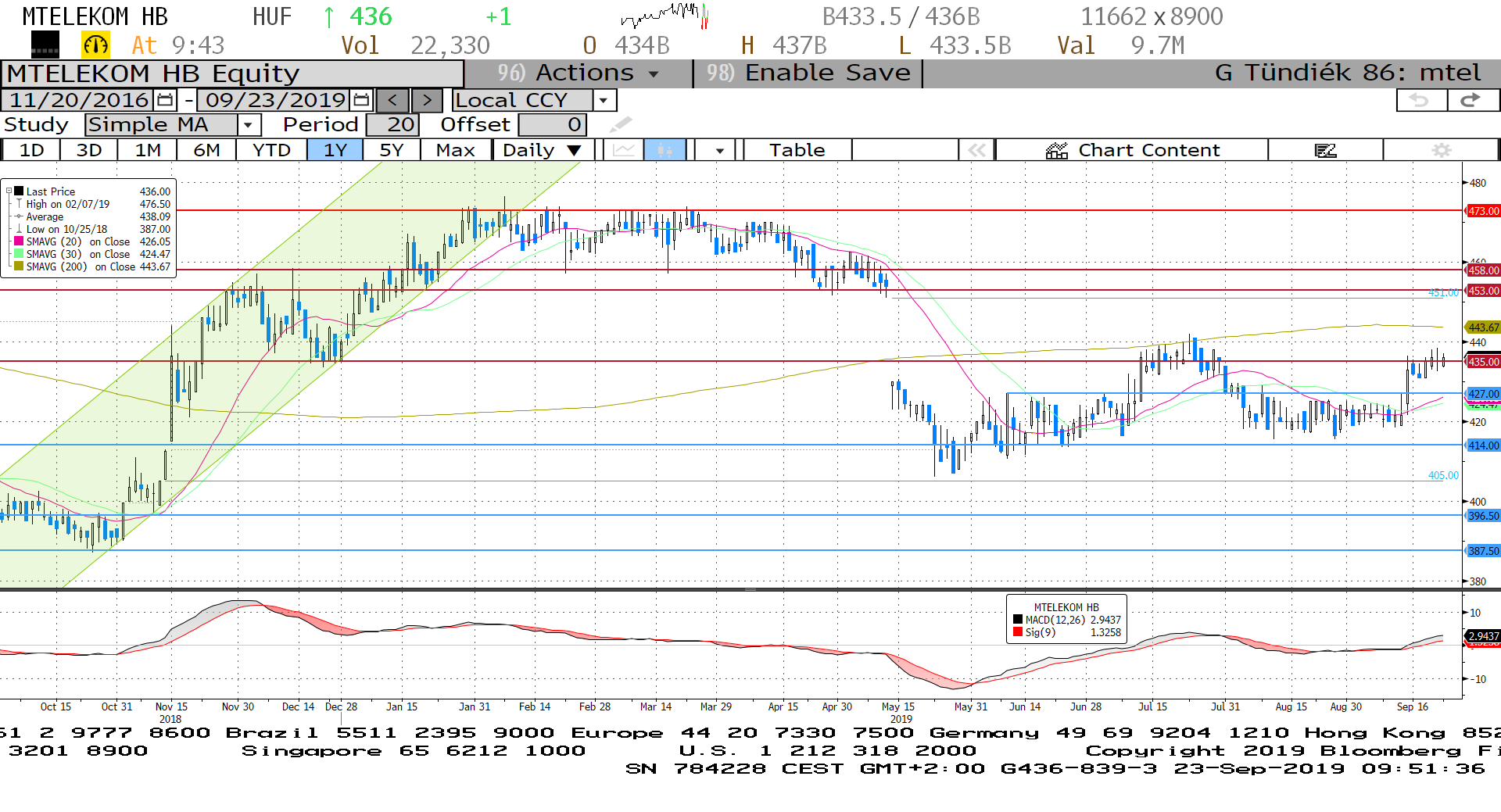Click the Period value field
1501x812 pixels.
point(393,125)
